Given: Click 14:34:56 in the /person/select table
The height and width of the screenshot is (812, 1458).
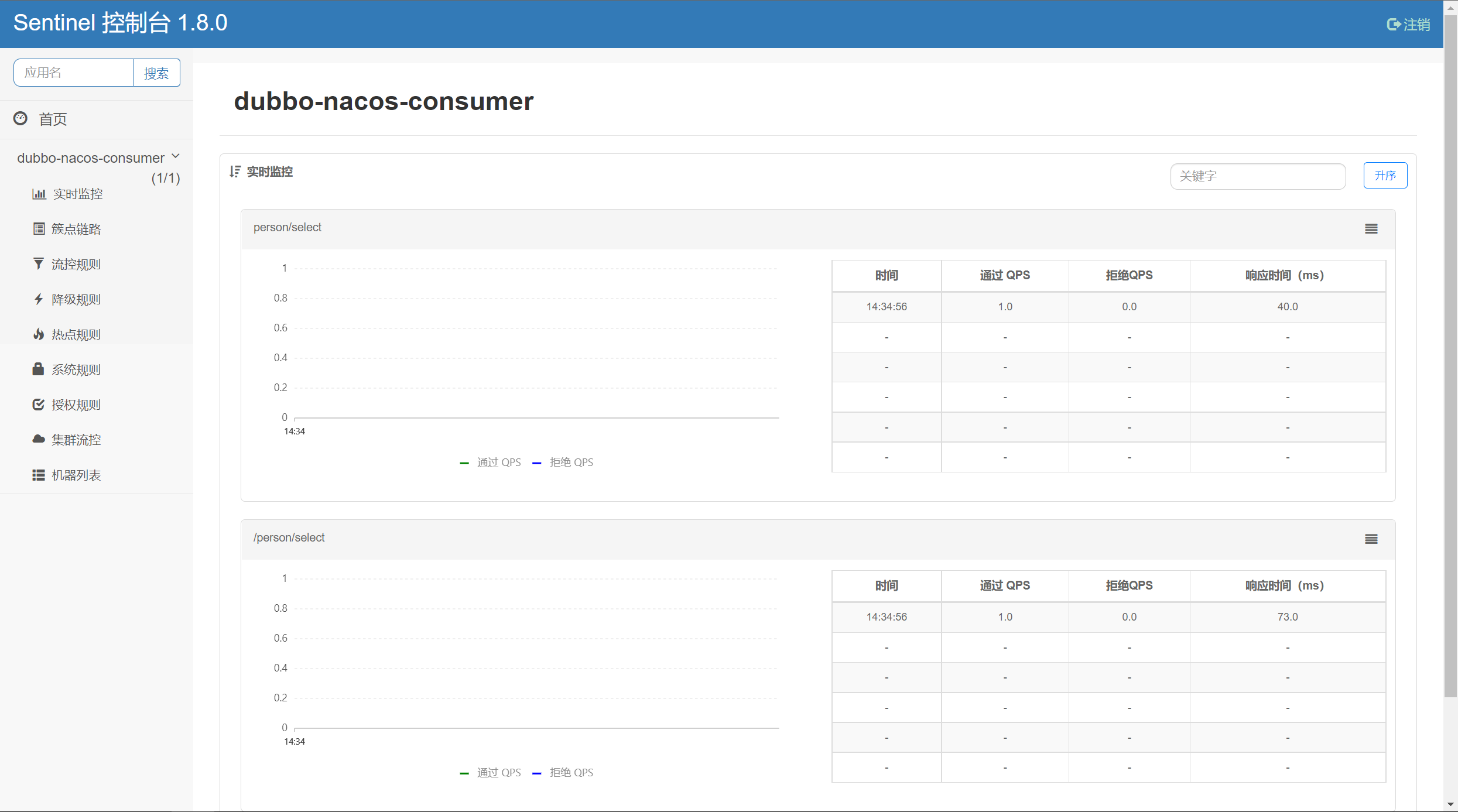Looking at the screenshot, I should pyautogui.click(x=887, y=617).
